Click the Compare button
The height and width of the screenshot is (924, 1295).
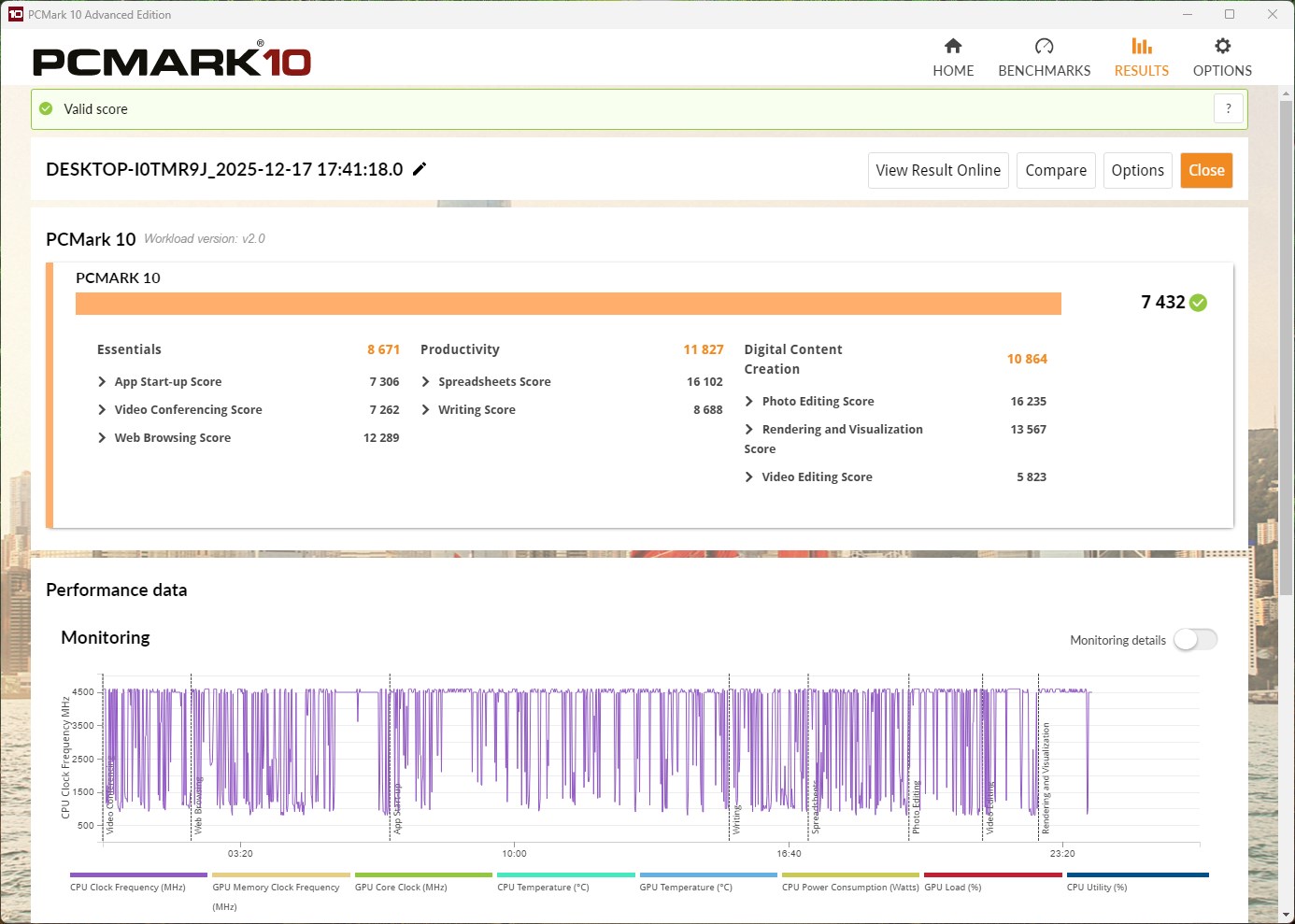pyautogui.click(x=1055, y=170)
